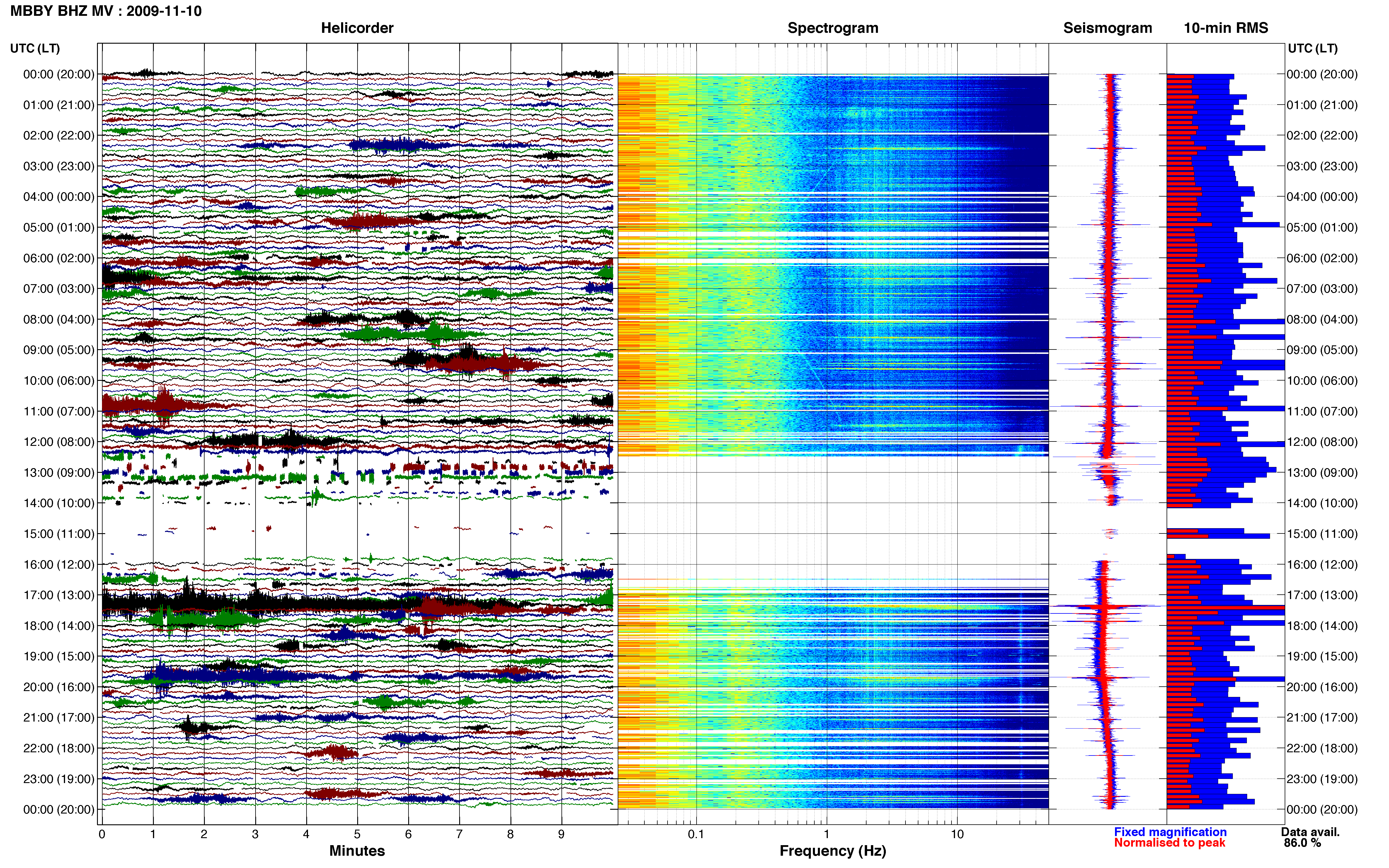Click '12:00 (08:00)' on the left time axis

(x=59, y=442)
